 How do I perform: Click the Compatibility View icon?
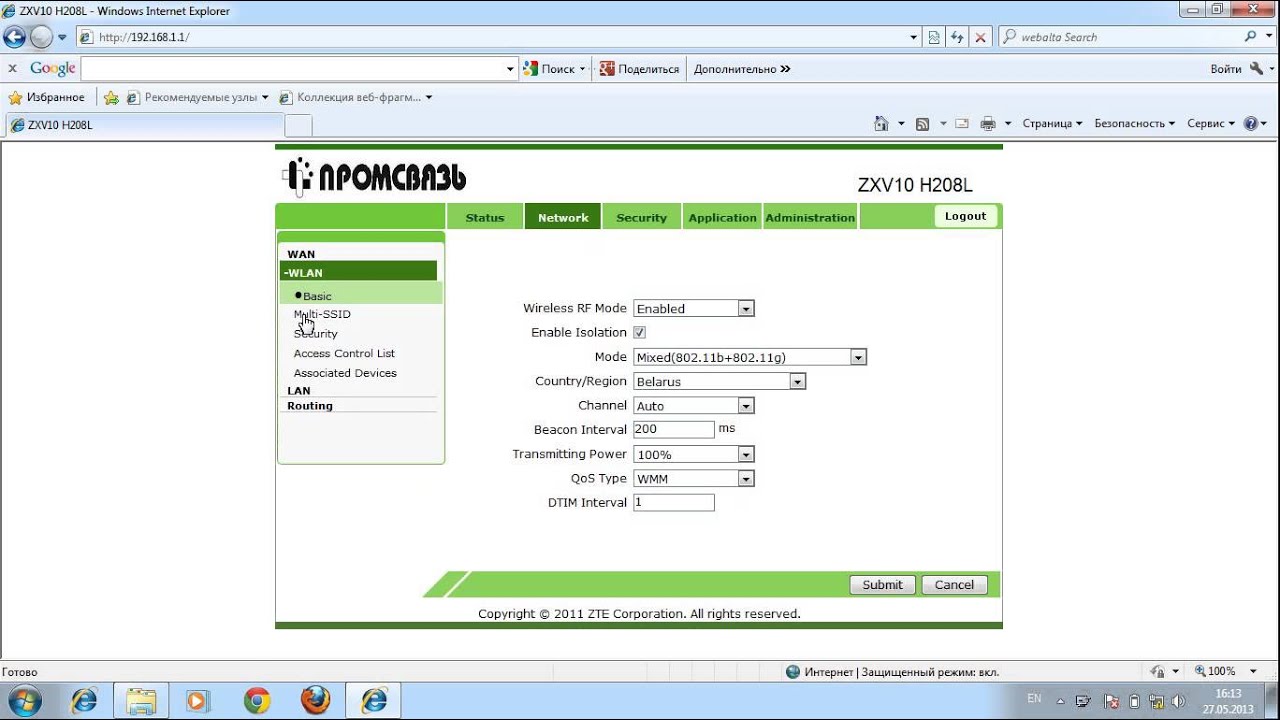[934, 37]
